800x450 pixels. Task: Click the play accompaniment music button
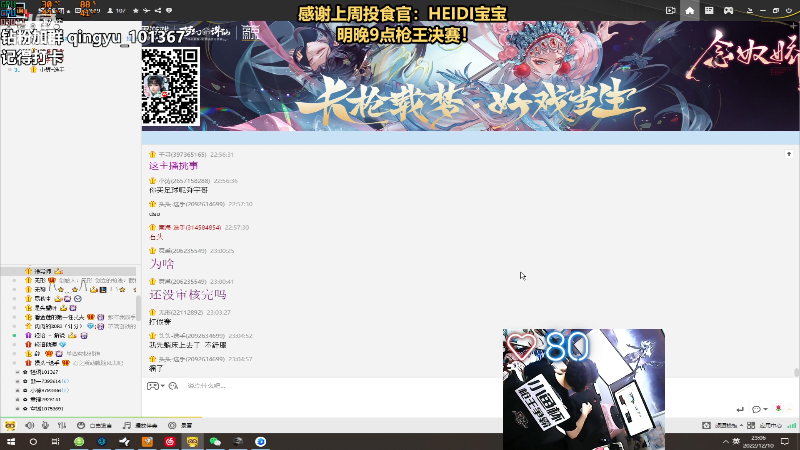(x=140, y=426)
